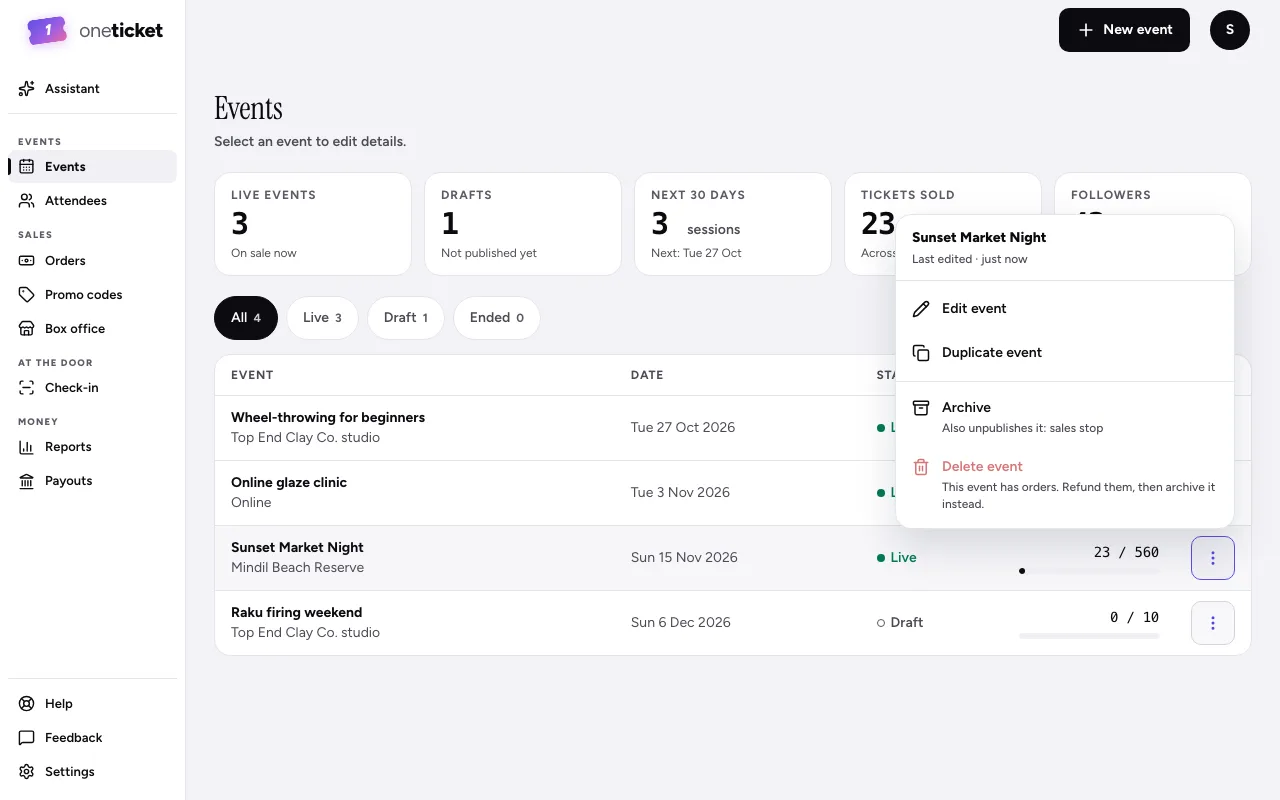Open the Assistant sparkle icon
Image resolution: width=1280 pixels, height=800 pixels.
(27, 89)
